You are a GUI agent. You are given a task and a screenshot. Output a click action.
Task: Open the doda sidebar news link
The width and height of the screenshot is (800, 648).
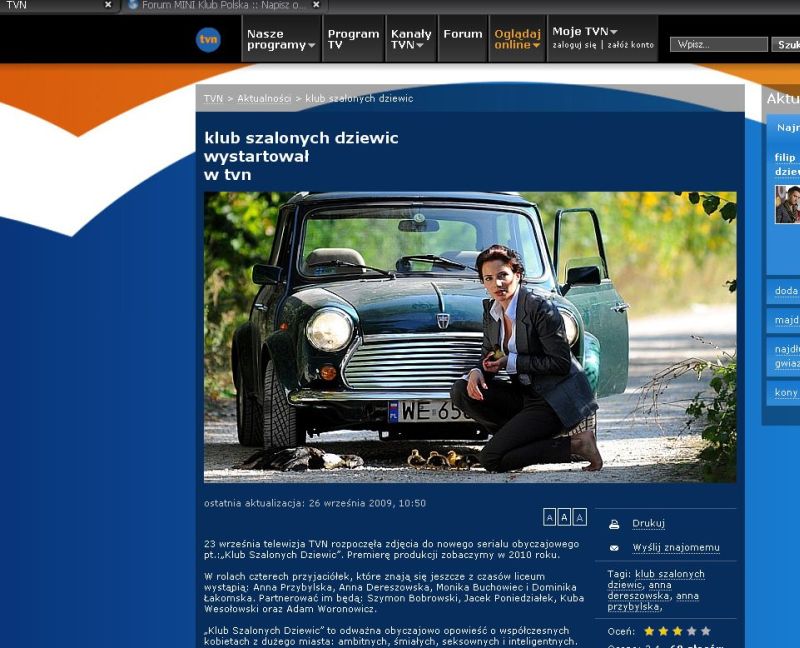click(x=786, y=291)
